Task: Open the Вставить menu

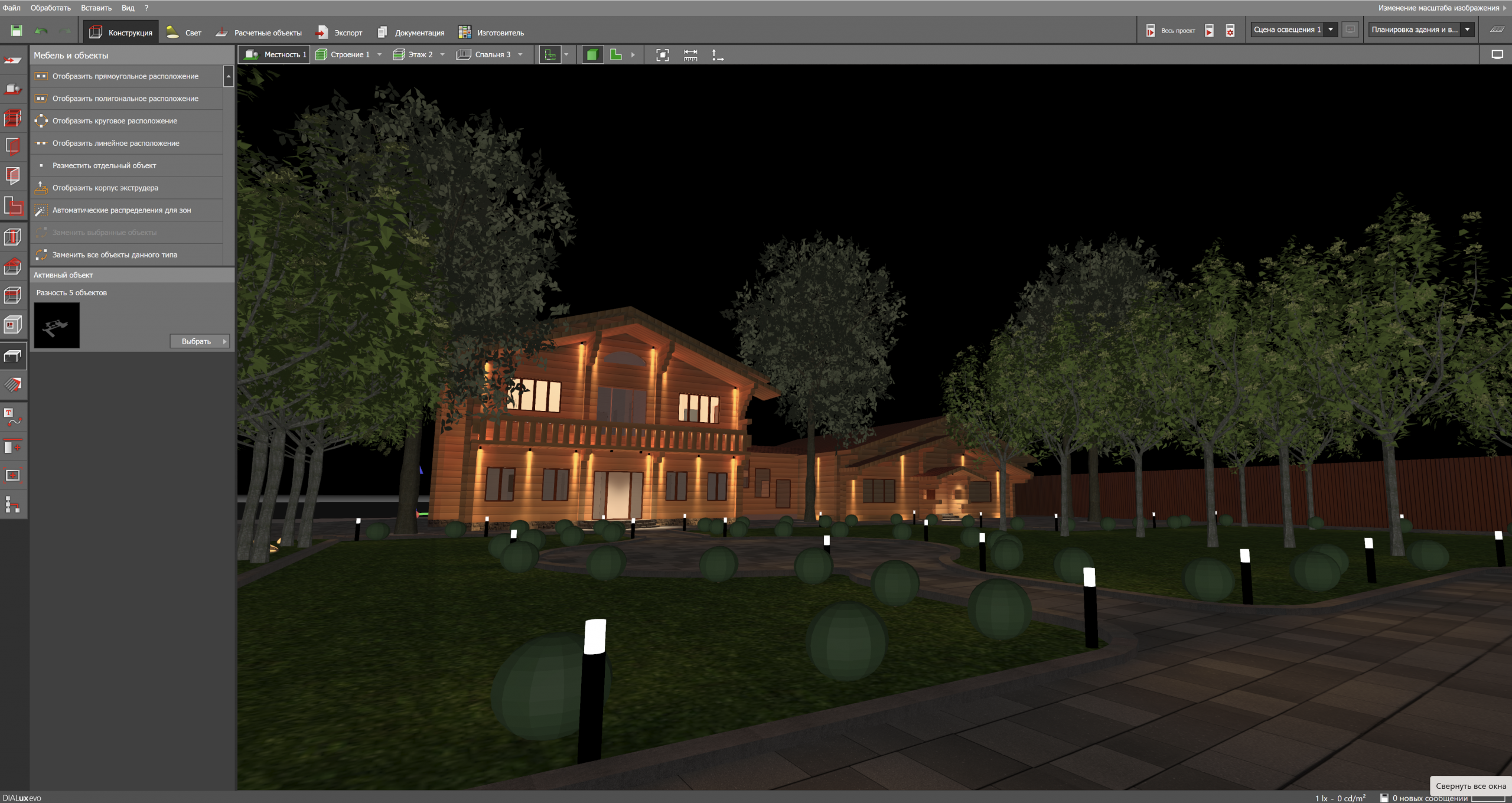Action: 96,8
